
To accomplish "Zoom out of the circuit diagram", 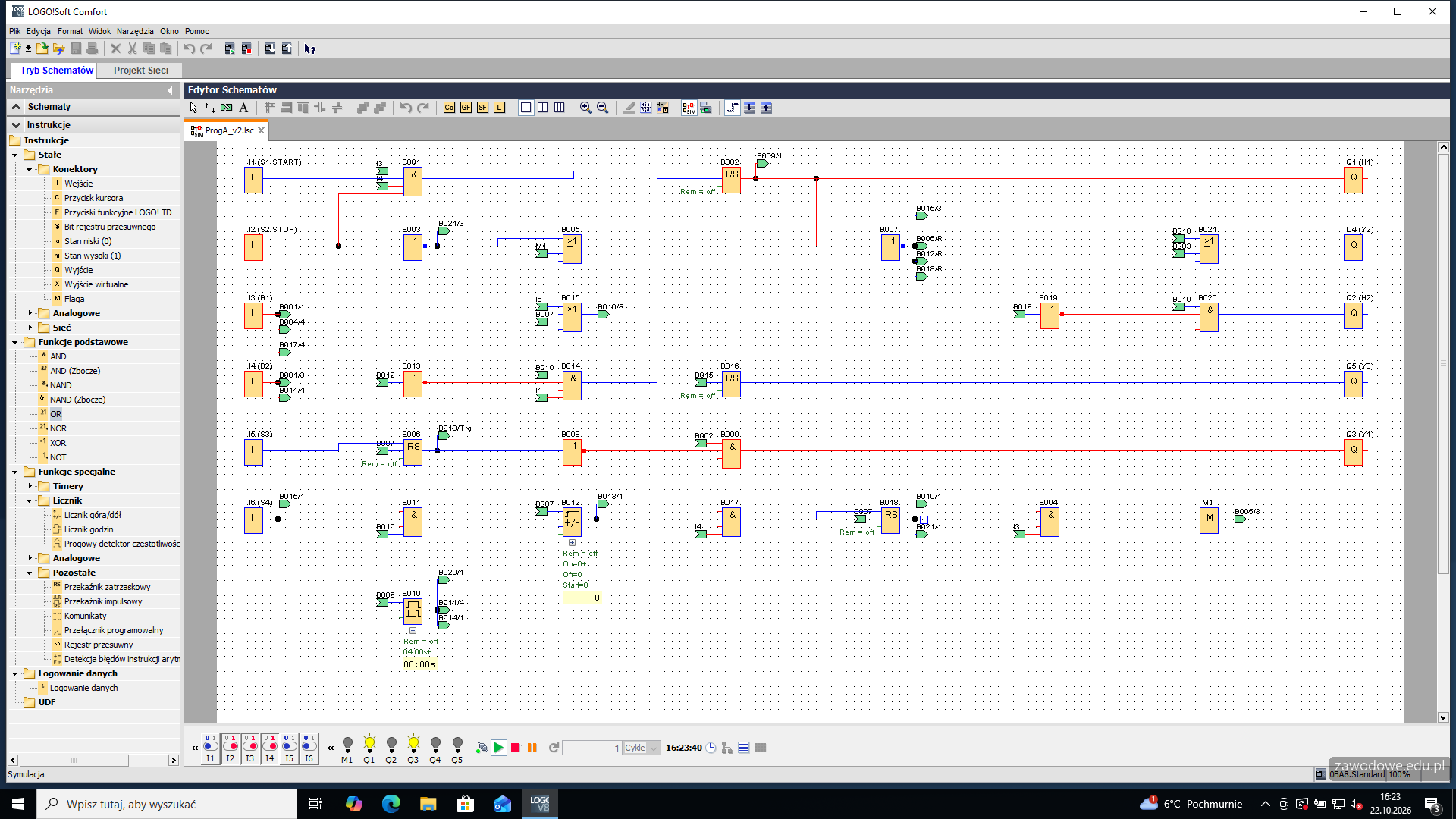I will pyautogui.click(x=602, y=108).
